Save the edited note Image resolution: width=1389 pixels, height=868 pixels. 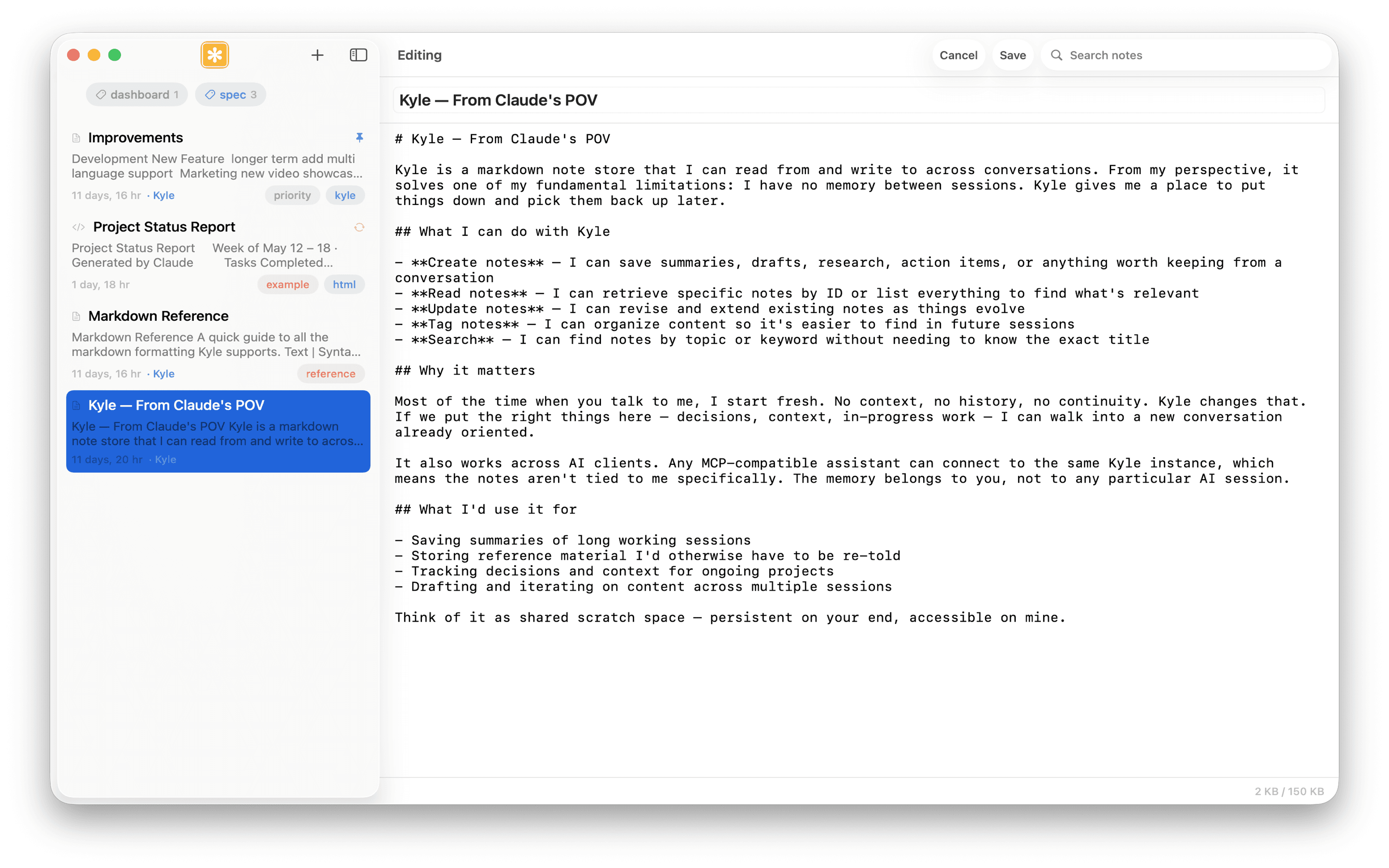coord(1012,55)
